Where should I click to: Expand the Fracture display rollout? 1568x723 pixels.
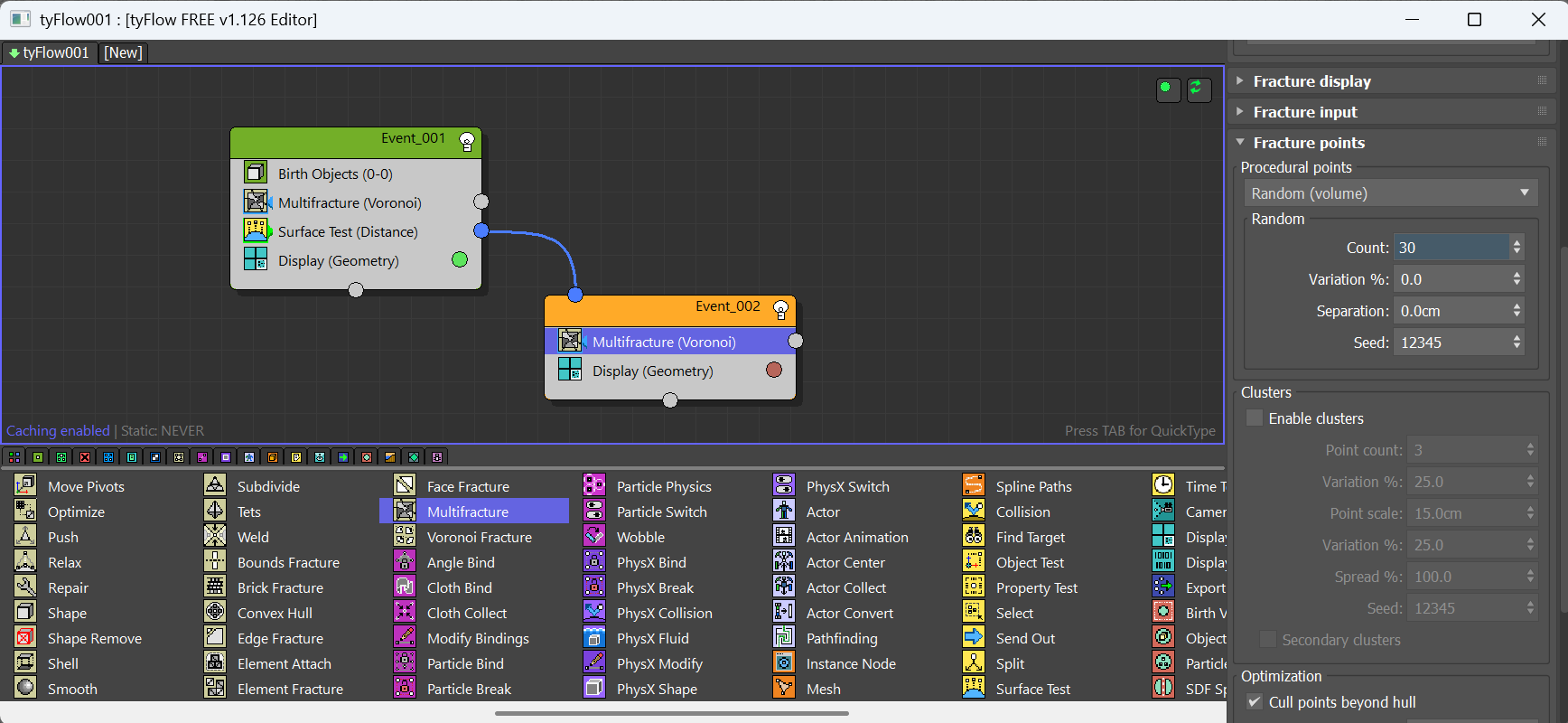pos(1311,81)
